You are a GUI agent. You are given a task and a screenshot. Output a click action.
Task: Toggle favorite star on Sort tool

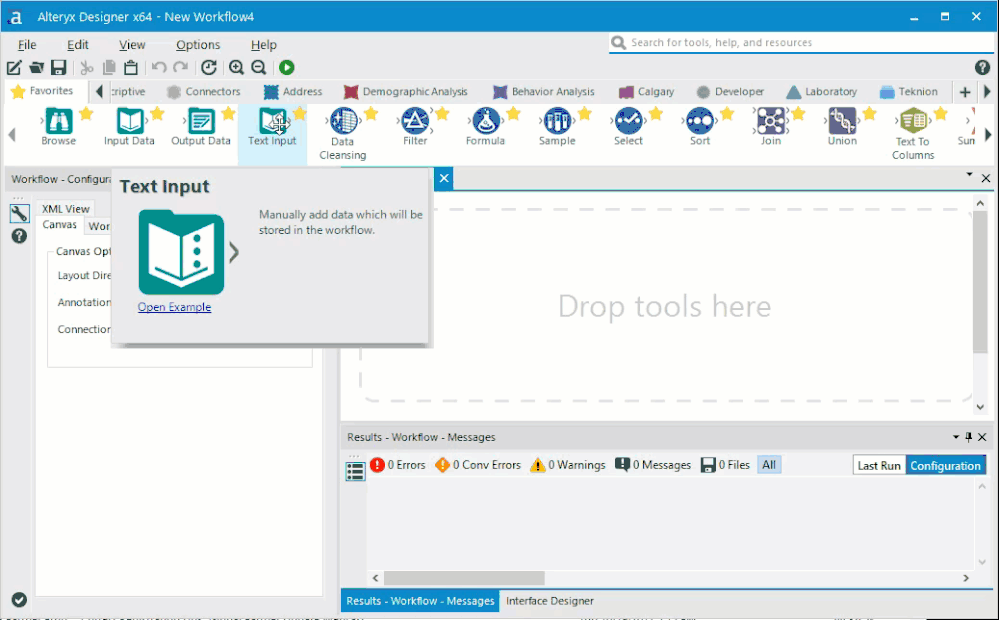[727, 114]
